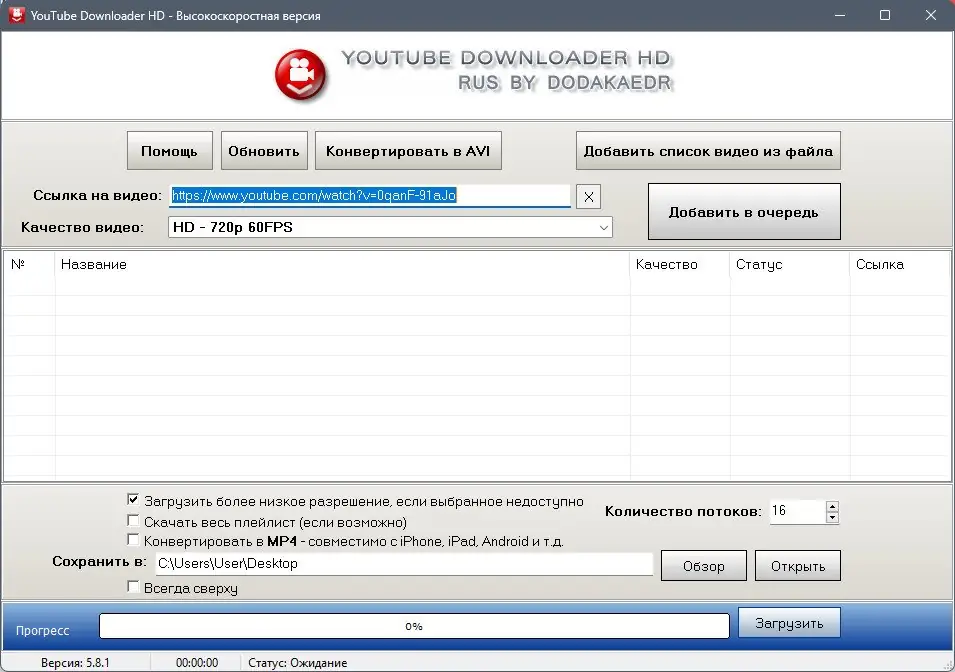Click the Загрузить download button

(789, 623)
